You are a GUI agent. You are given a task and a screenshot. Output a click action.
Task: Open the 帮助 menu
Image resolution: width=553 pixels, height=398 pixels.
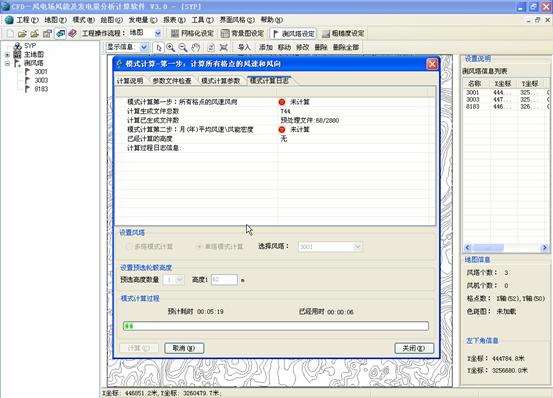(272, 20)
